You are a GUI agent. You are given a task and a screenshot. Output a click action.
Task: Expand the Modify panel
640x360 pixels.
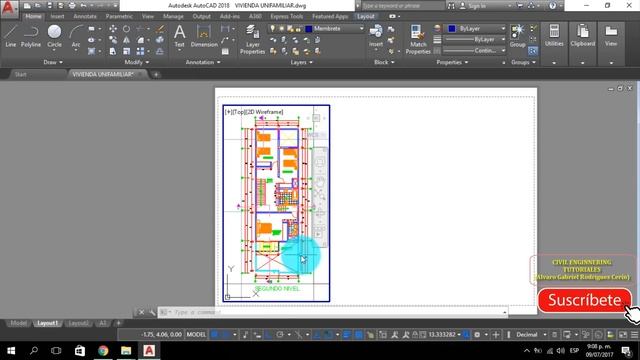click(137, 62)
